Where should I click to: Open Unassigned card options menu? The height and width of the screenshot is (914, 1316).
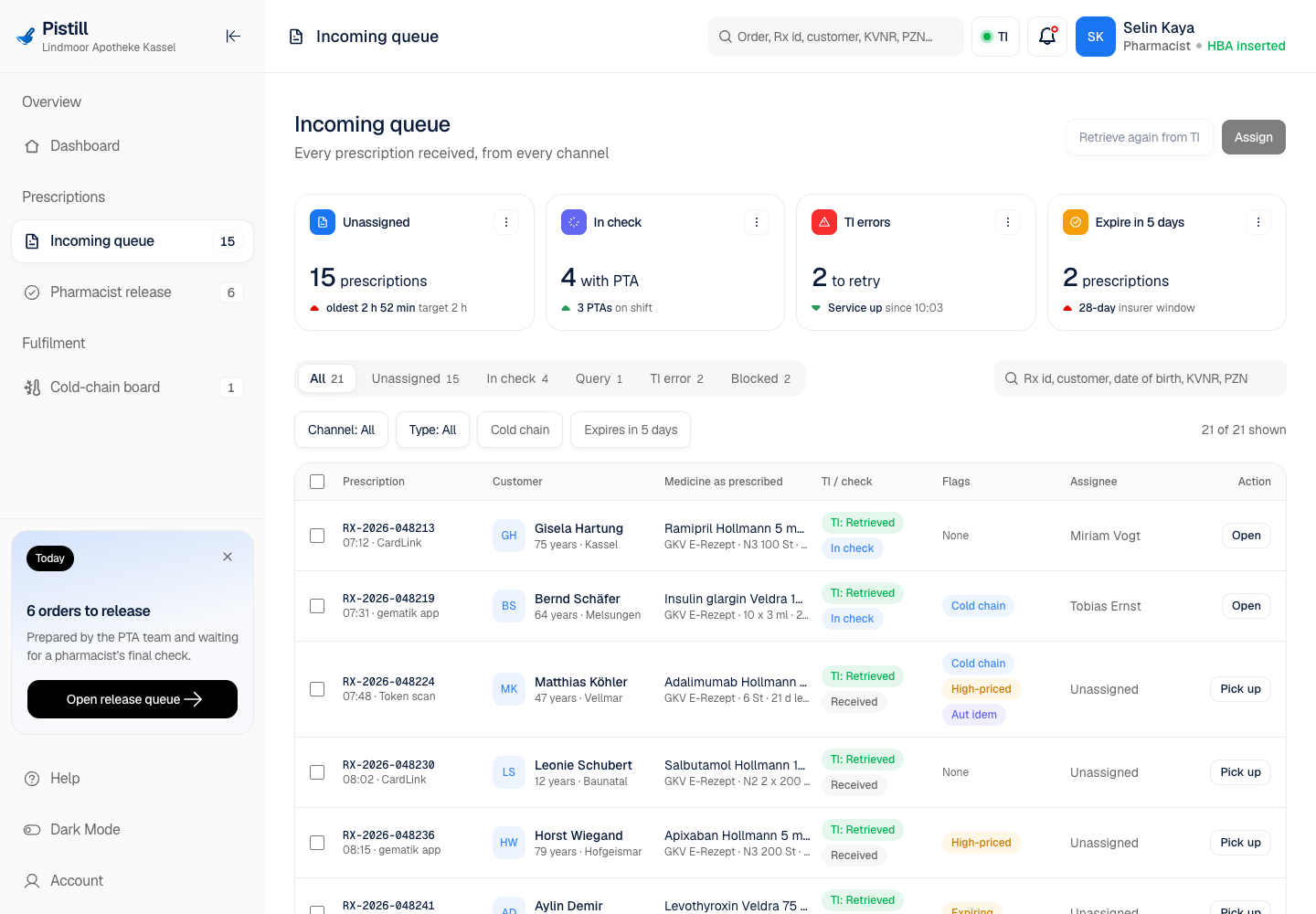(506, 222)
